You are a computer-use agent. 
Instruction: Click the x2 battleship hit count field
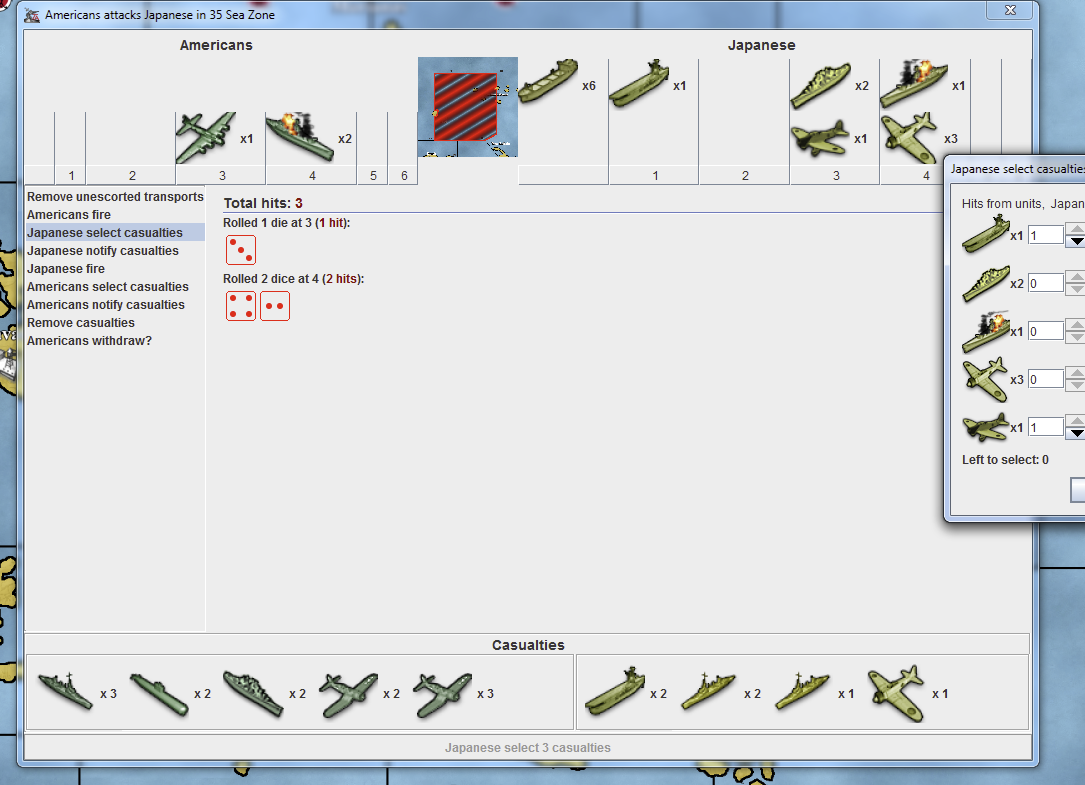point(1046,283)
